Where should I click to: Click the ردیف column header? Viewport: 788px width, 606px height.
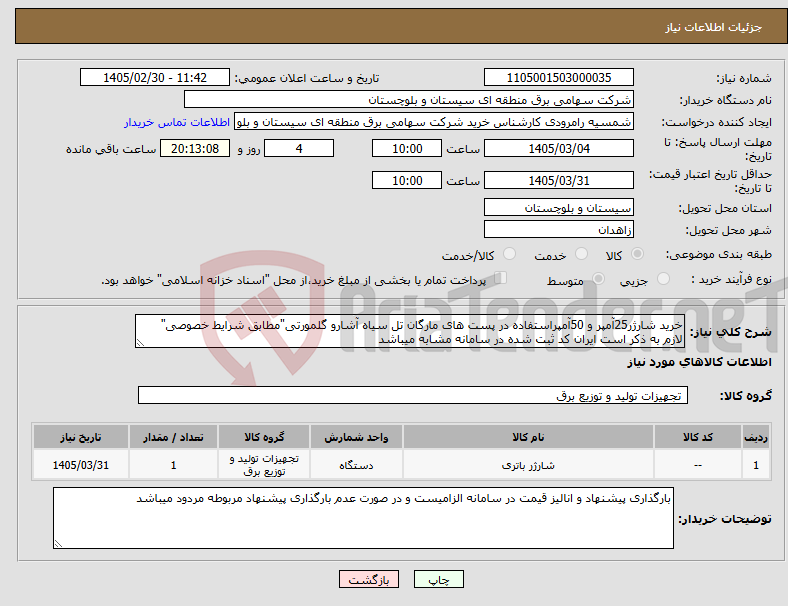tap(756, 437)
